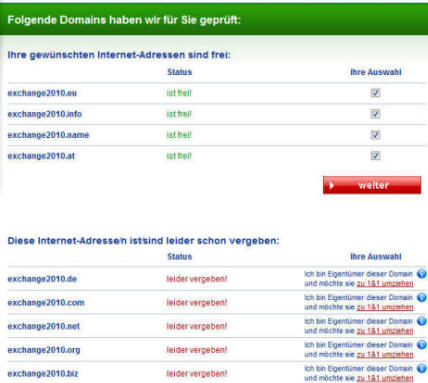Viewport: 428px width, 383px height.
Task: Click 'Ihre gewünschten Internet-Adressen sind frei' heading
Action: point(119,55)
